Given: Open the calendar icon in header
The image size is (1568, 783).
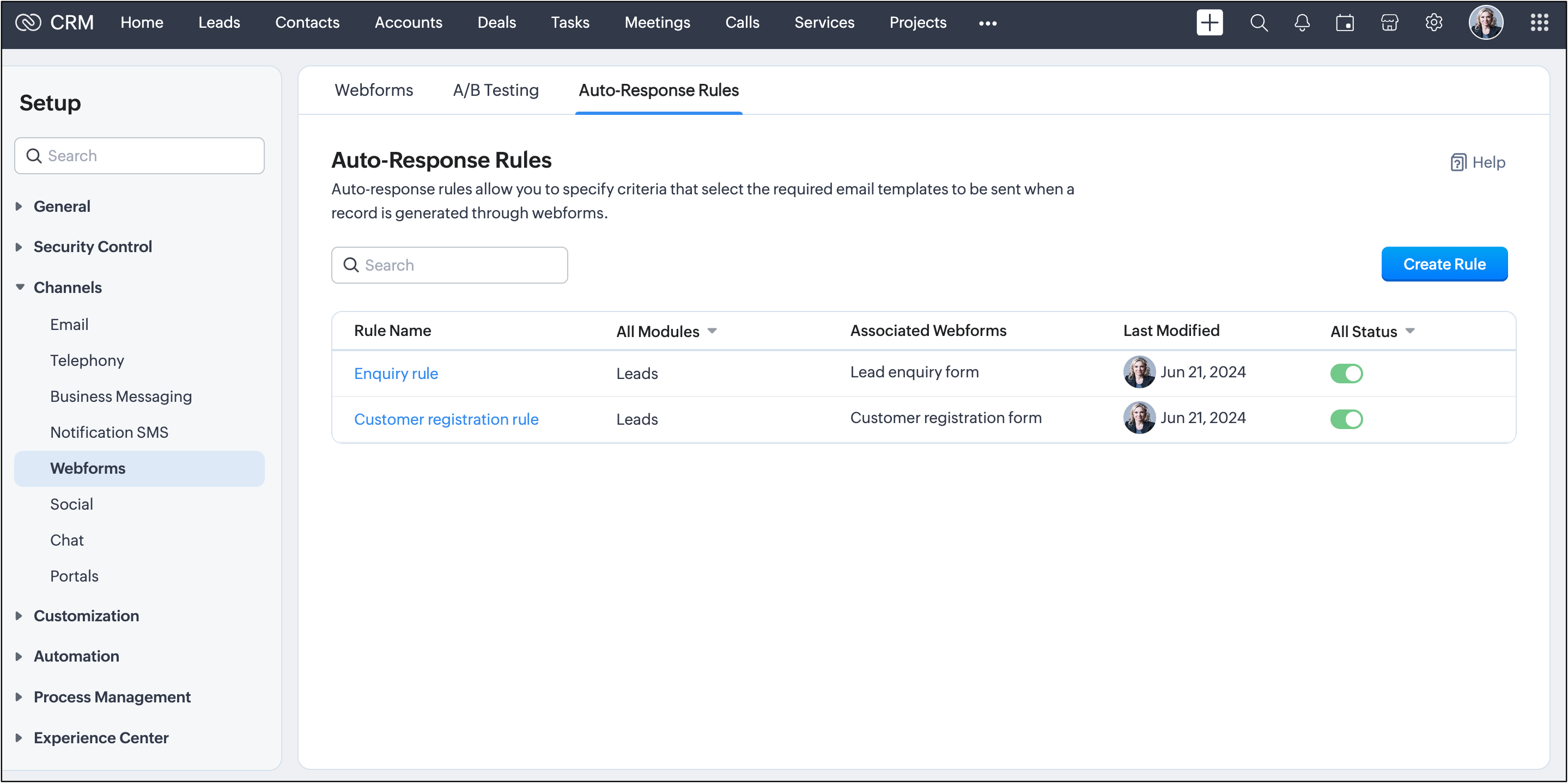Looking at the screenshot, I should coord(1345,22).
